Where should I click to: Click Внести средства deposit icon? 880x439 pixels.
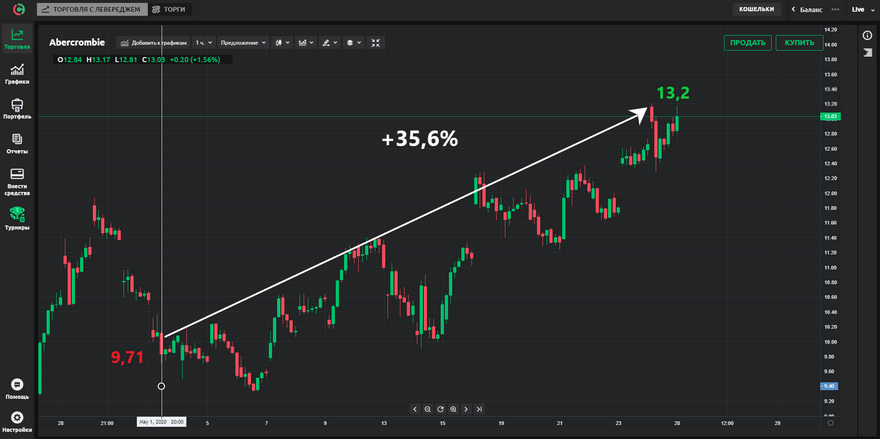[x=16, y=180]
